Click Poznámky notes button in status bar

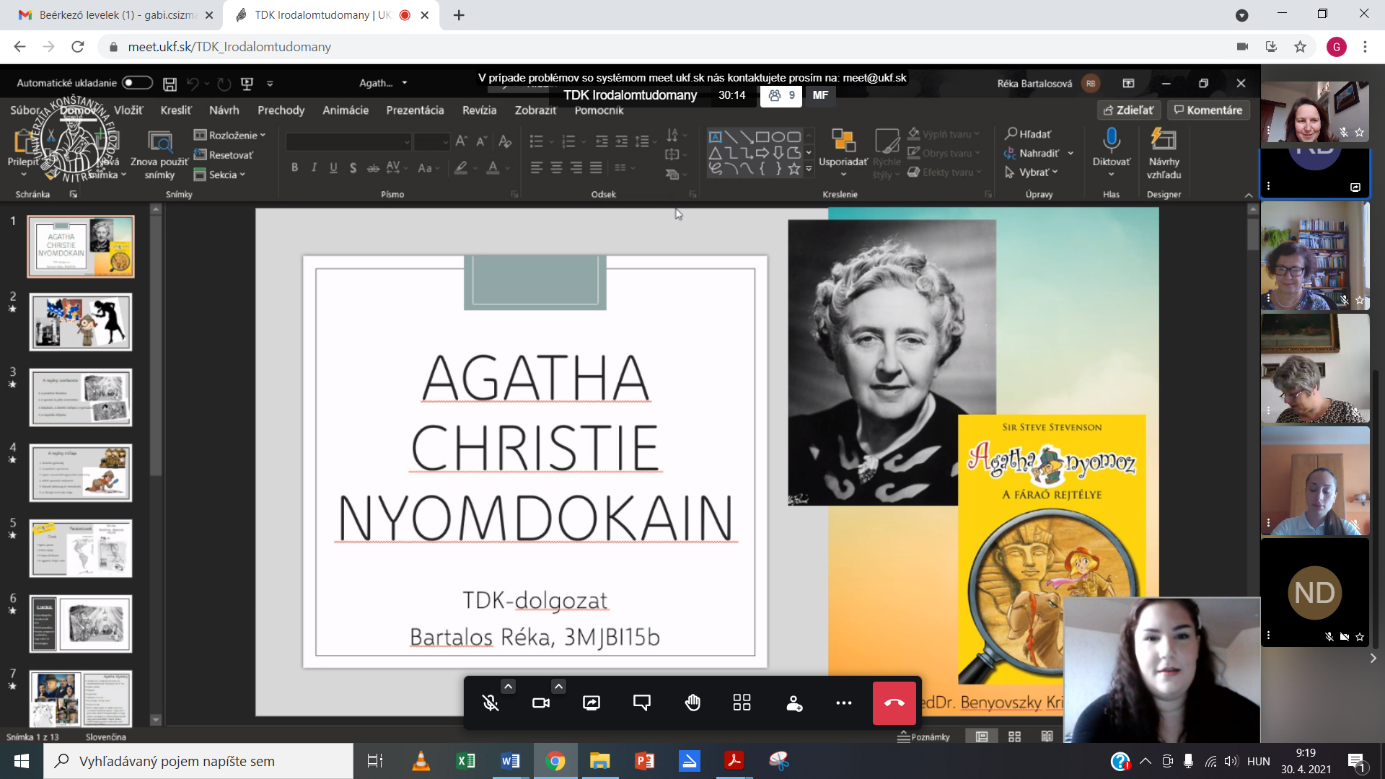[924, 737]
